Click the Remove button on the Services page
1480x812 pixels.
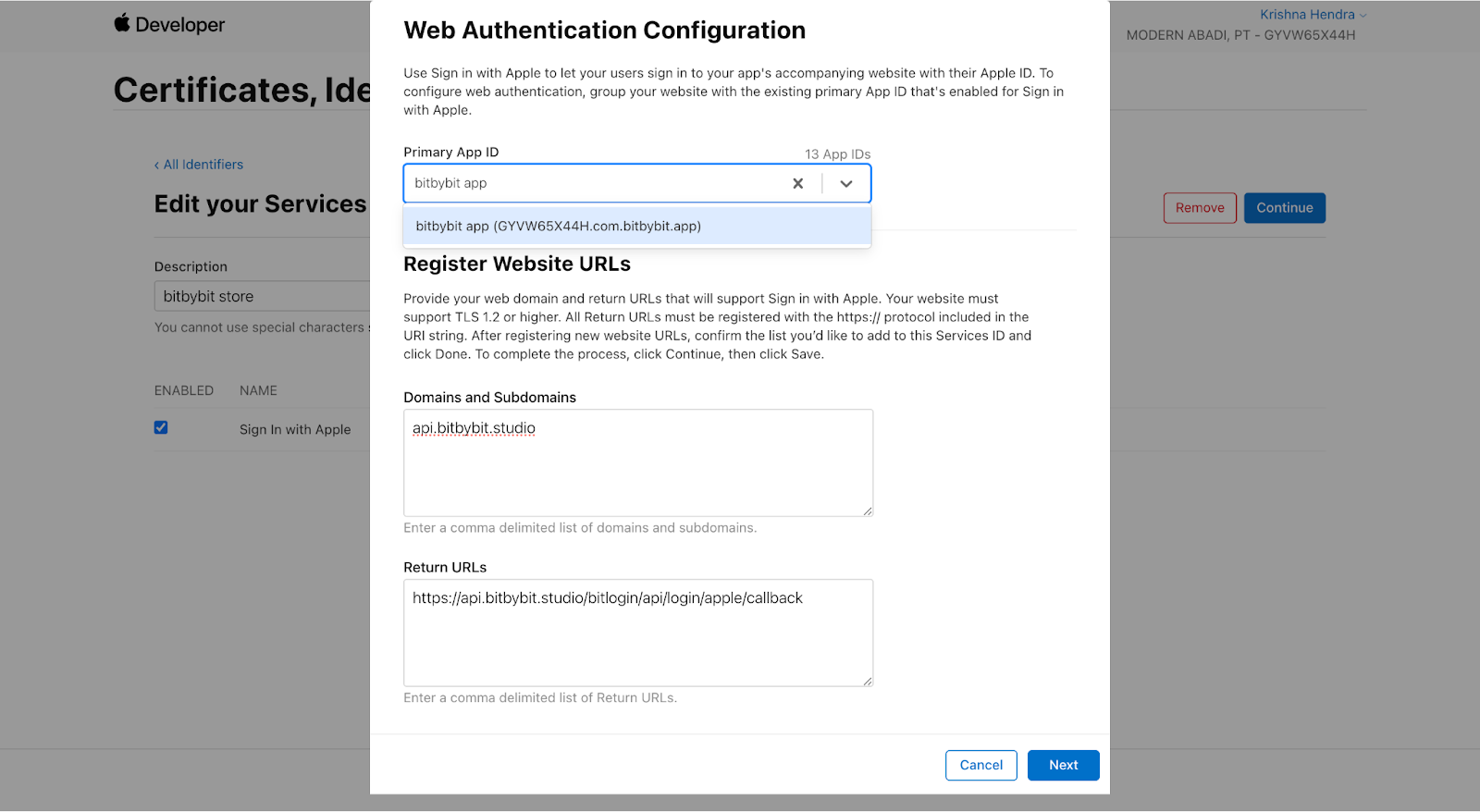tap(1200, 208)
